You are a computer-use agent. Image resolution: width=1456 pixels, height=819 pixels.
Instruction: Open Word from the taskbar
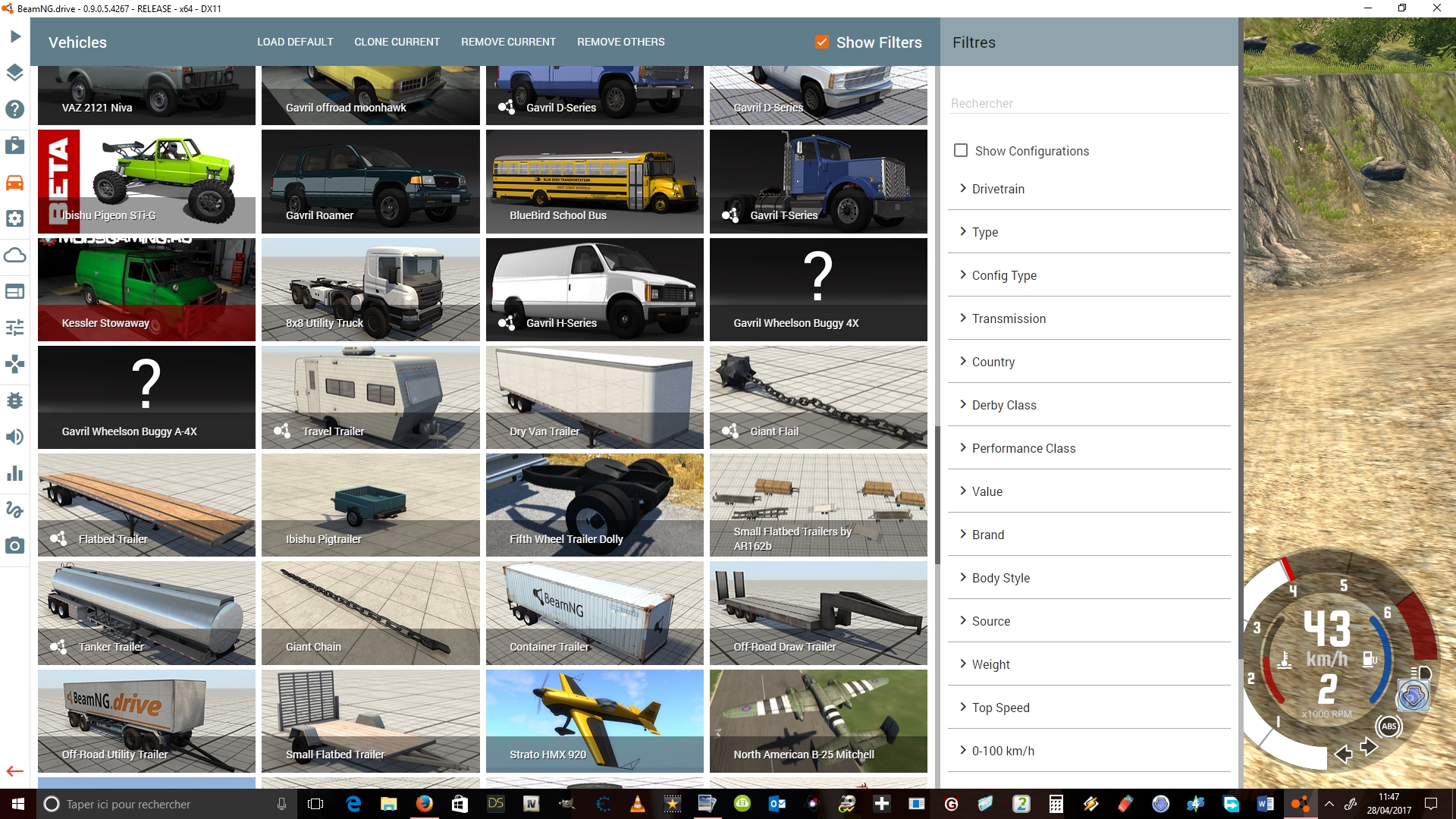(1265, 804)
